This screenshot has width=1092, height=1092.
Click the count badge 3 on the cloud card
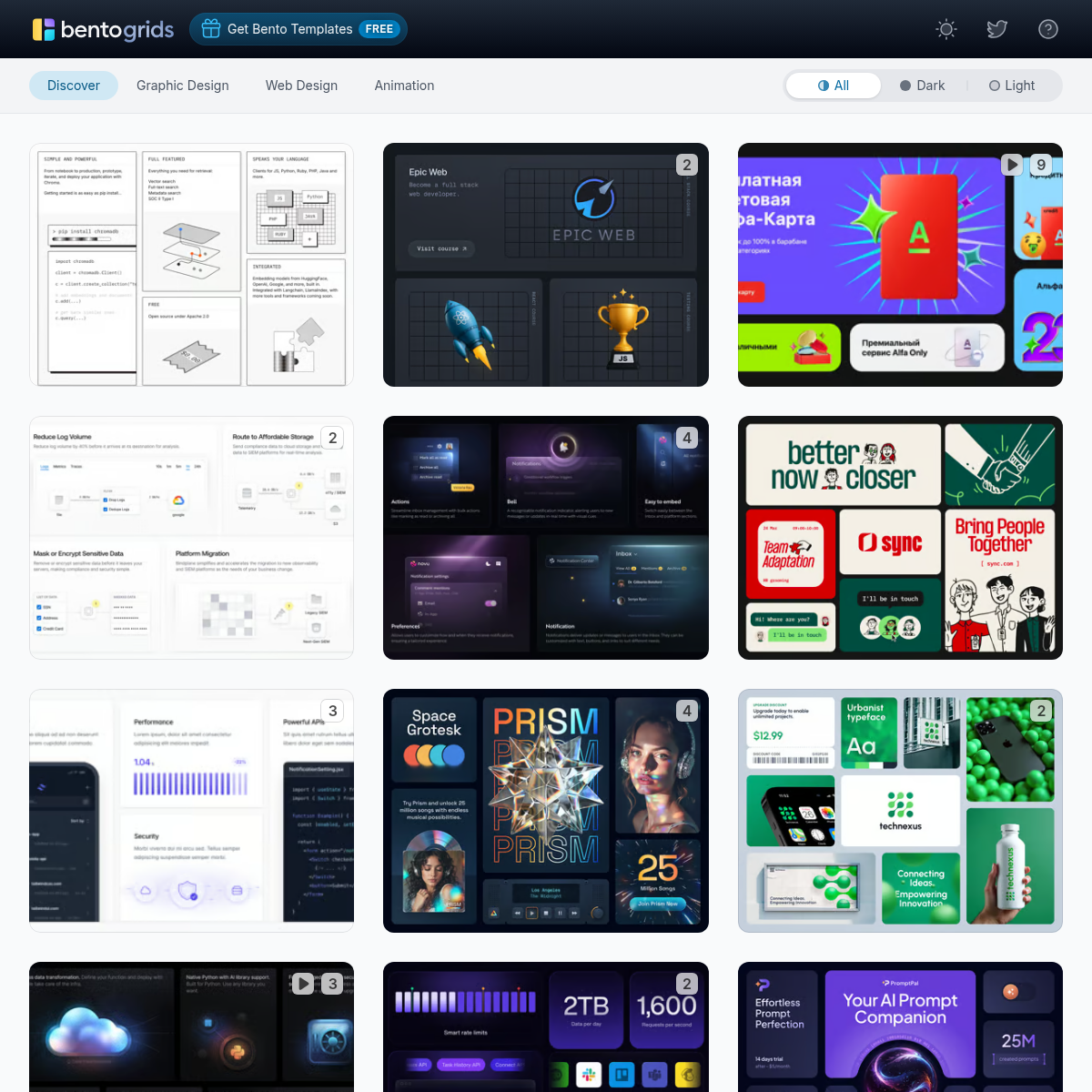point(333,984)
